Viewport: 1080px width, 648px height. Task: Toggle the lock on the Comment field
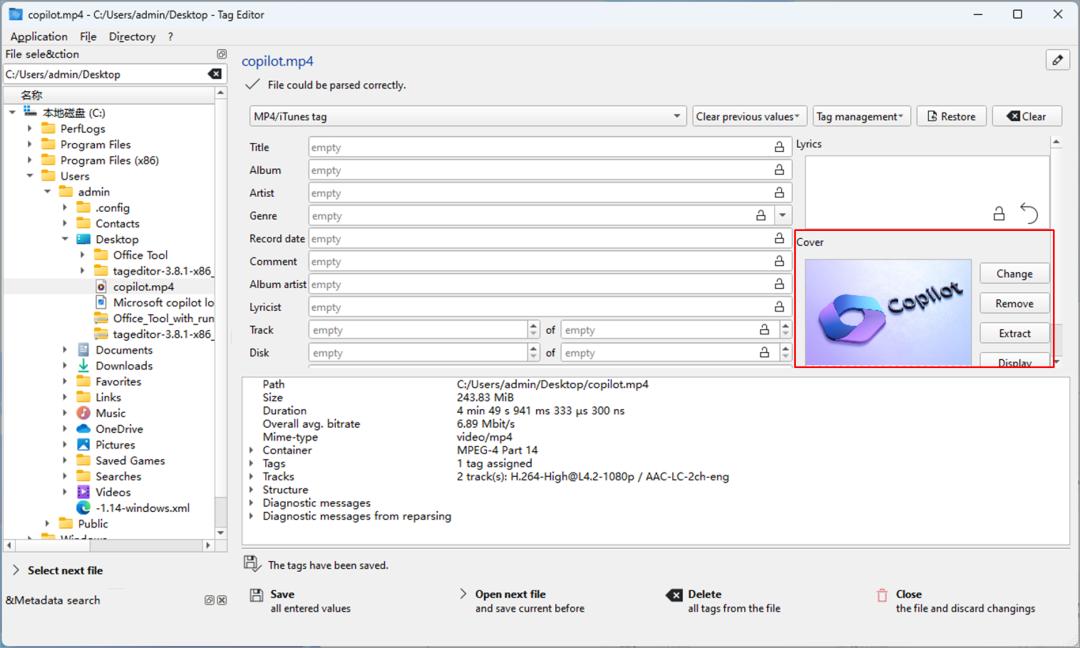coord(779,262)
